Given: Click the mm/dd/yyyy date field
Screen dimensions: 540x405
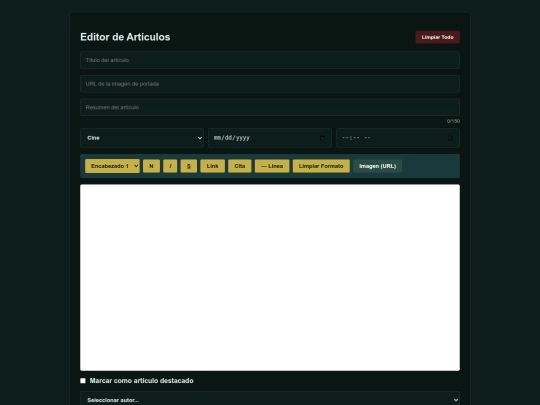Looking at the screenshot, I should coord(270,138).
